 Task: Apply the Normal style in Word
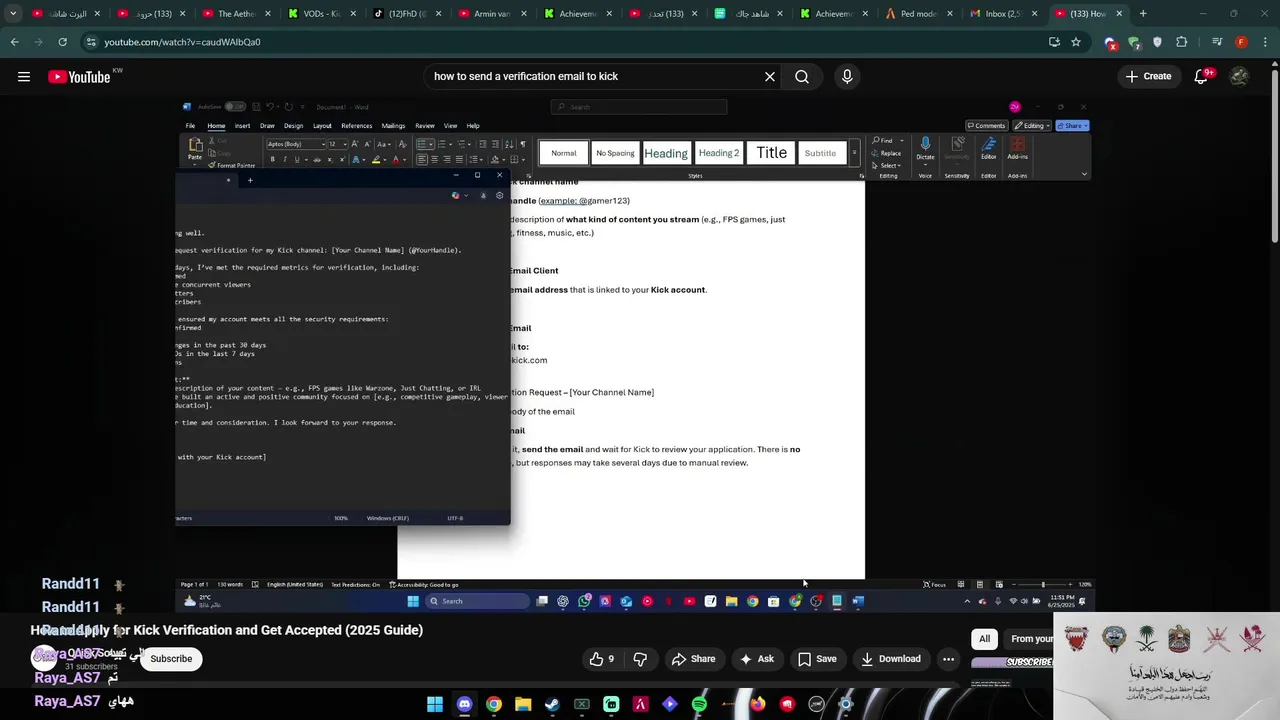(564, 153)
